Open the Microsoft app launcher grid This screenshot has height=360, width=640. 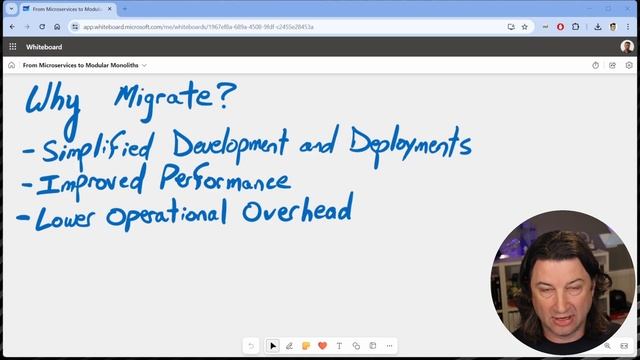(x=13, y=47)
